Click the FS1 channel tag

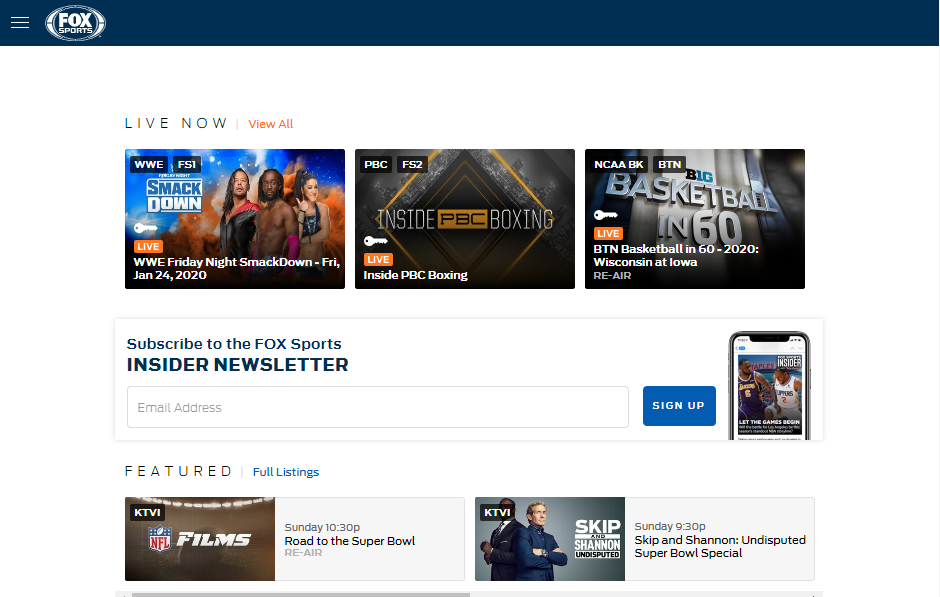(187, 164)
